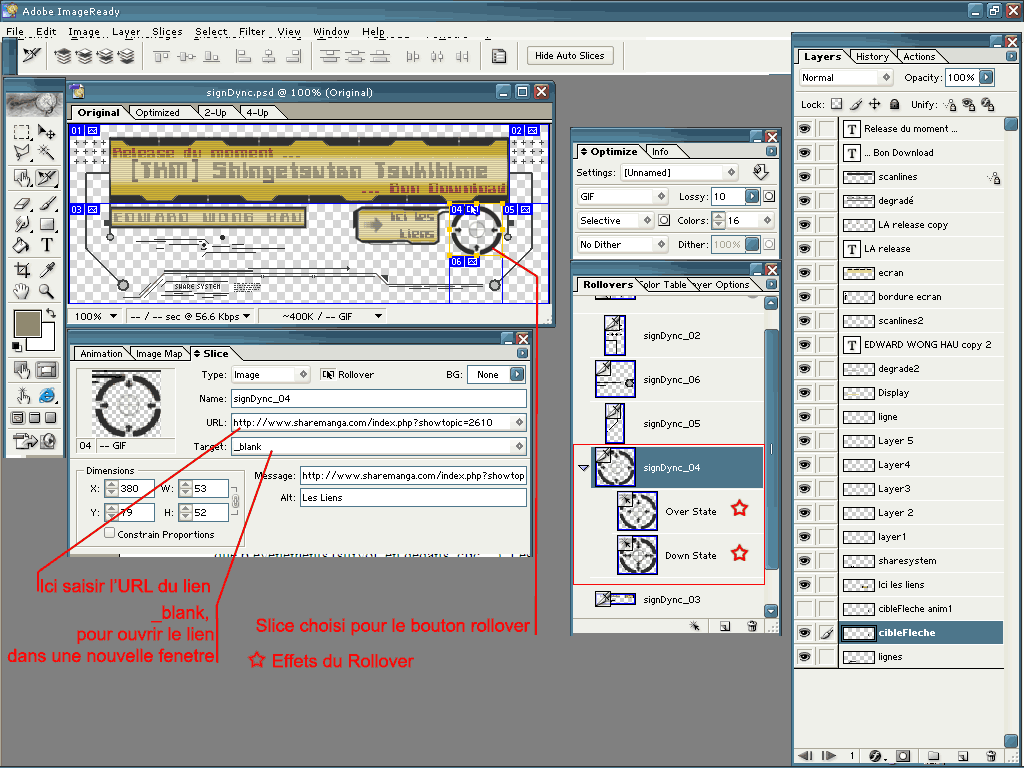Choose the Slice Select tool
This screenshot has width=1024, height=768.
pos(46,178)
